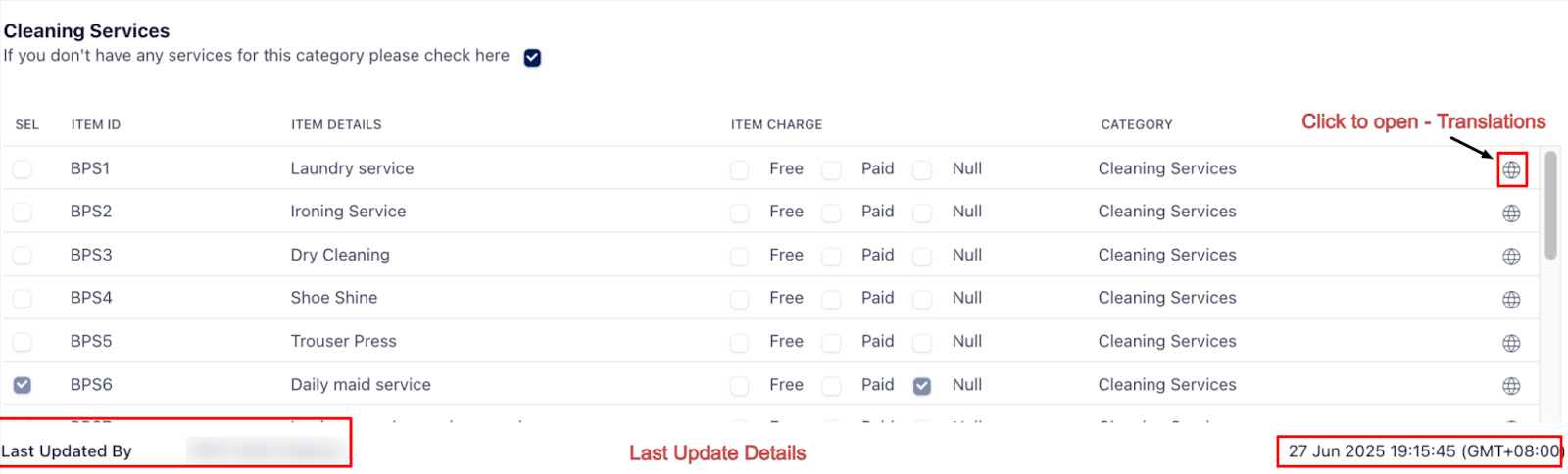Screen dimensions: 1568x474
Task: Deselect the BPS6 row checkbox
Action: tap(23, 385)
